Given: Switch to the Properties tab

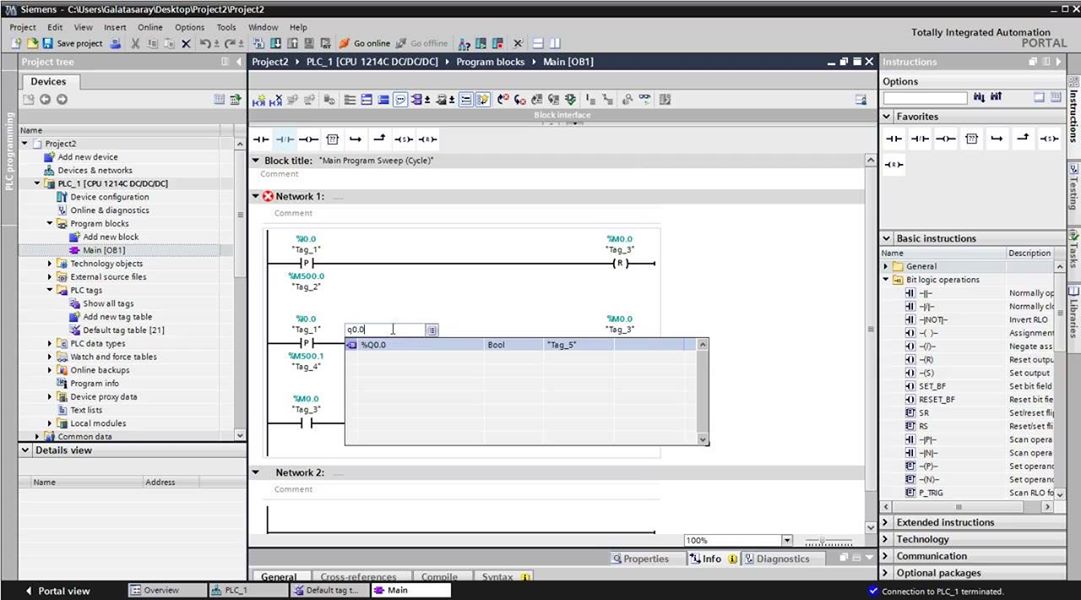Looking at the screenshot, I should point(640,559).
